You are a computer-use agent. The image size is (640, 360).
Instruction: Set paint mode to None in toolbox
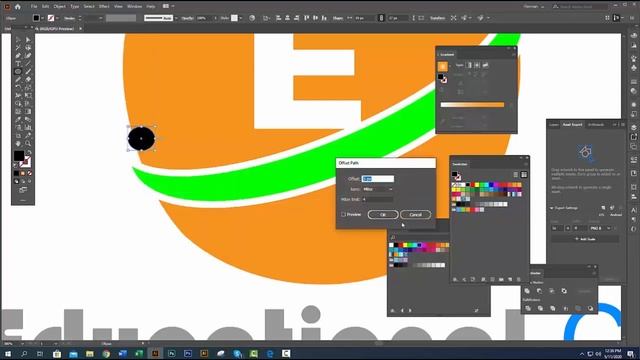[29, 173]
